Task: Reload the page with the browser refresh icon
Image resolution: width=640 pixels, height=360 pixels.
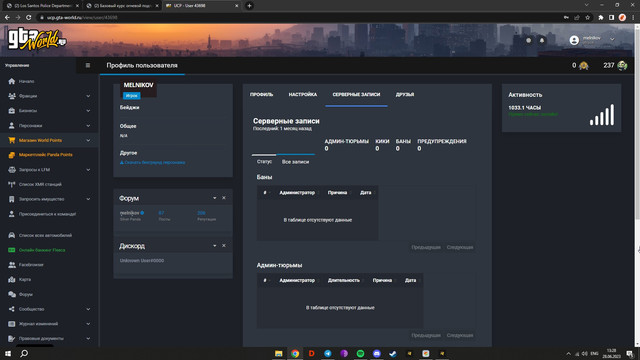Action: tap(29, 18)
